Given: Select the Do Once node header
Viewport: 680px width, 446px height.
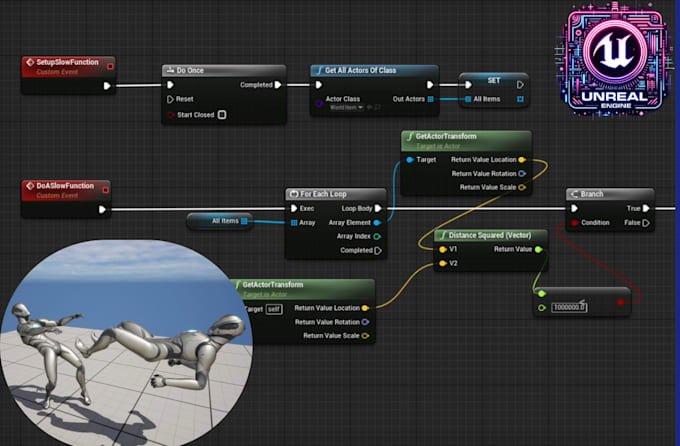Looking at the screenshot, I should tap(224, 70).
